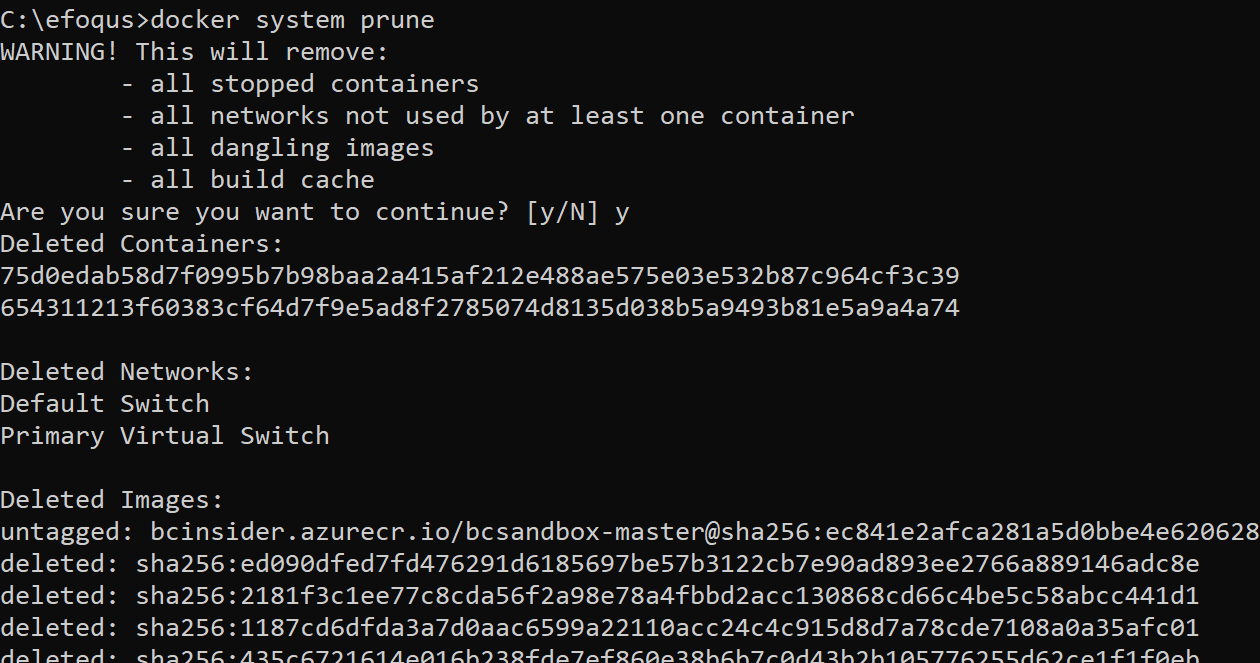Click the 'Default Switch' network entry

pyautogui.click(x=105, y=404)
